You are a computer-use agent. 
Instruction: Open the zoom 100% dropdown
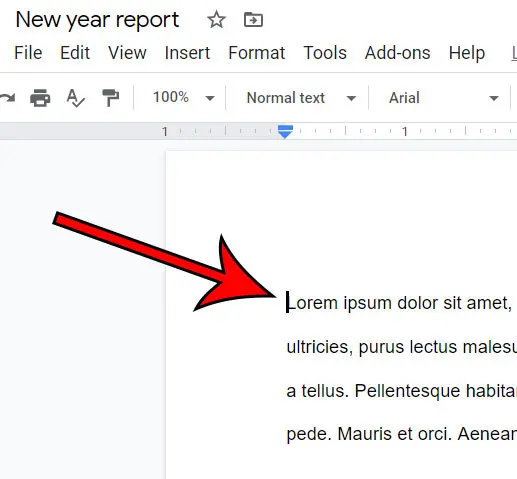click(x=183, y=98)
